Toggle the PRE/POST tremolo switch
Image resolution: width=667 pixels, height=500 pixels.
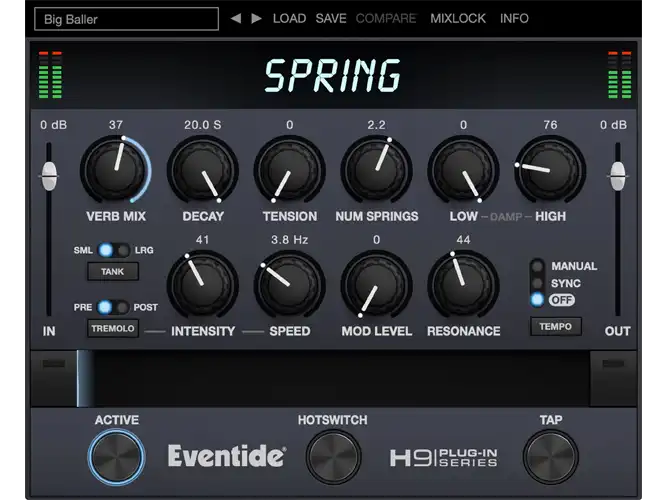pos(113,307)
